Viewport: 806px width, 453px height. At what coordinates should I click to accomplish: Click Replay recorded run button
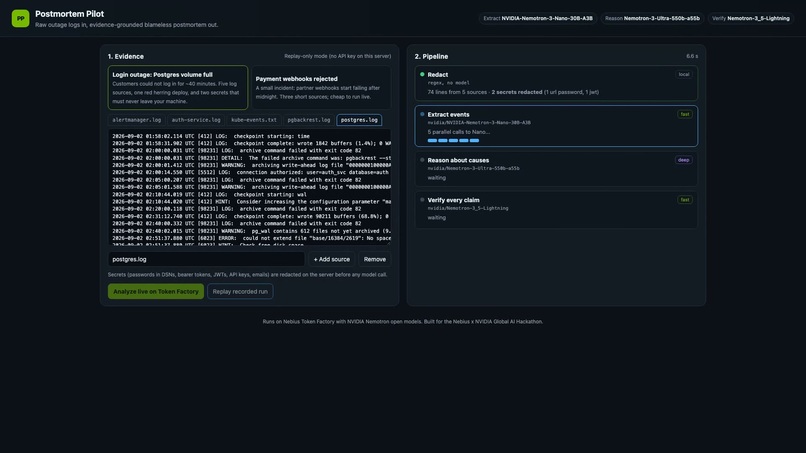click(240, 292)
